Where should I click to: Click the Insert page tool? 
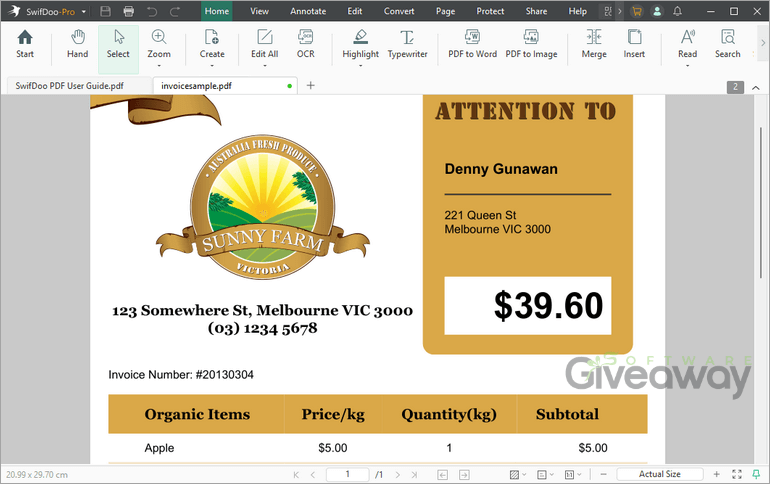tap(634, 44)
